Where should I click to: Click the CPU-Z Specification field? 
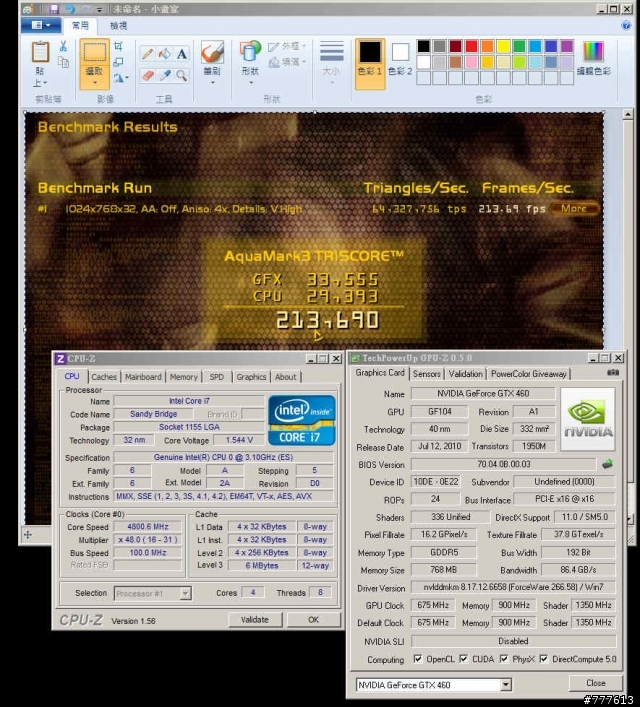[x=223, y=457]
